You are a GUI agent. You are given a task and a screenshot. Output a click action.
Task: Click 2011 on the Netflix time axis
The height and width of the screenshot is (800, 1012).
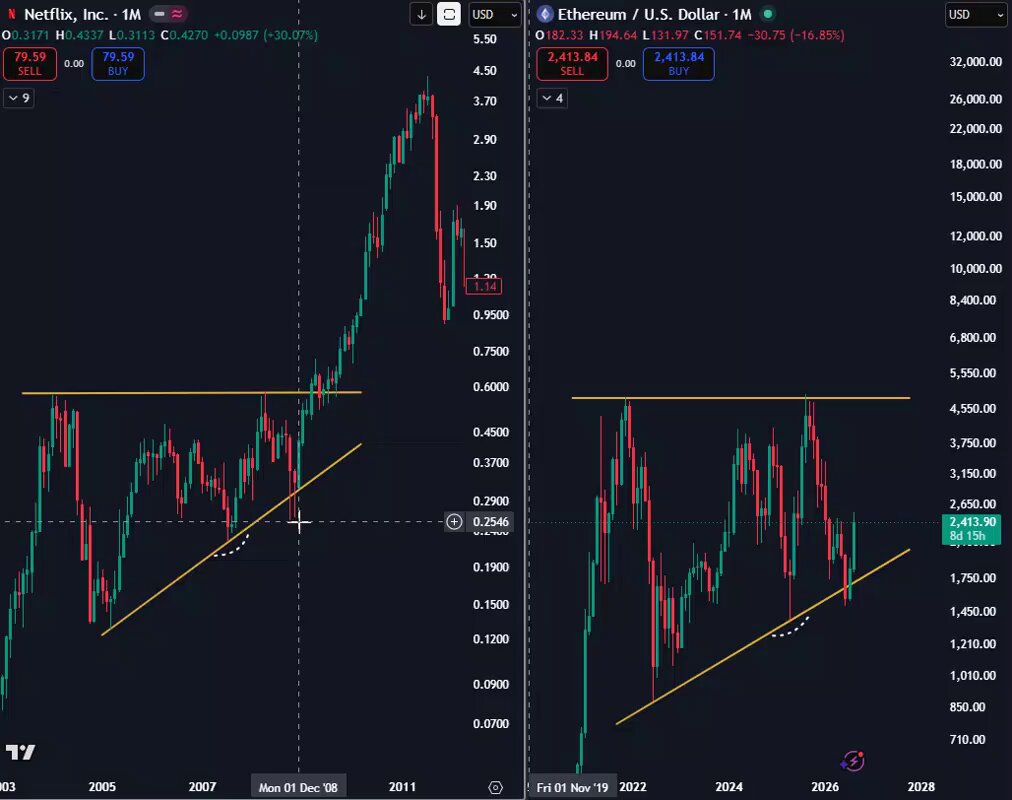402,787
